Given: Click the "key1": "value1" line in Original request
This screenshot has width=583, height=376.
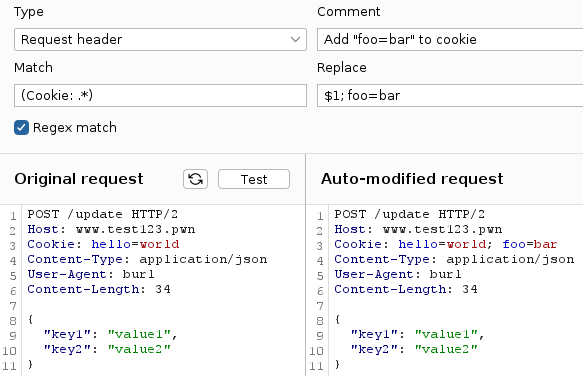Looking at the screenshot, I should [x=110, y=334].
